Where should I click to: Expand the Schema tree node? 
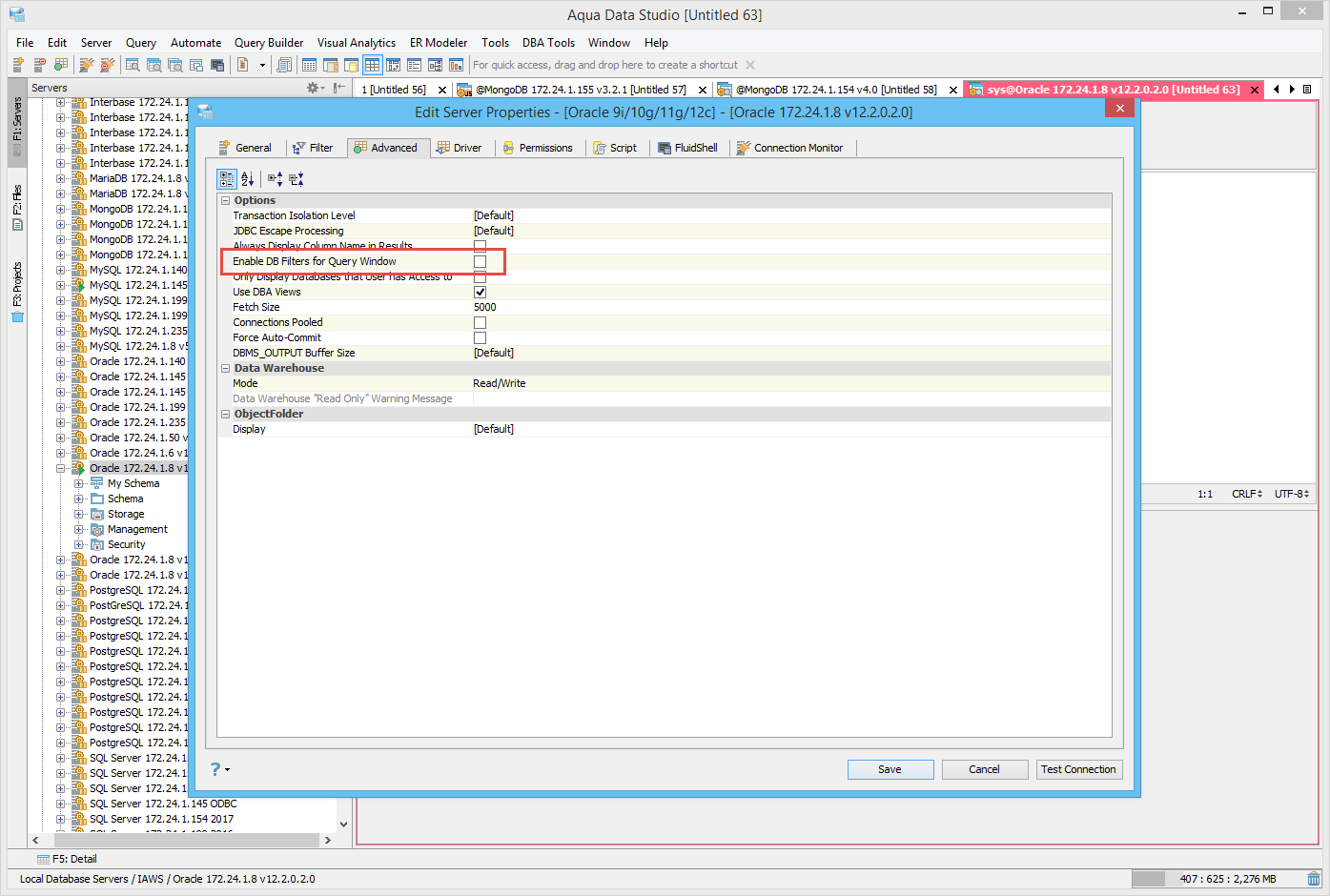pyautogui.click(x=79, y=499)
